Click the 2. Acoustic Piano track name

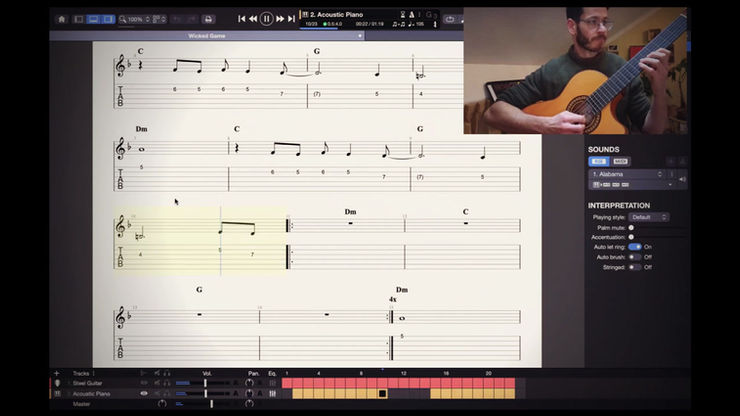click(x=336, y=15)
